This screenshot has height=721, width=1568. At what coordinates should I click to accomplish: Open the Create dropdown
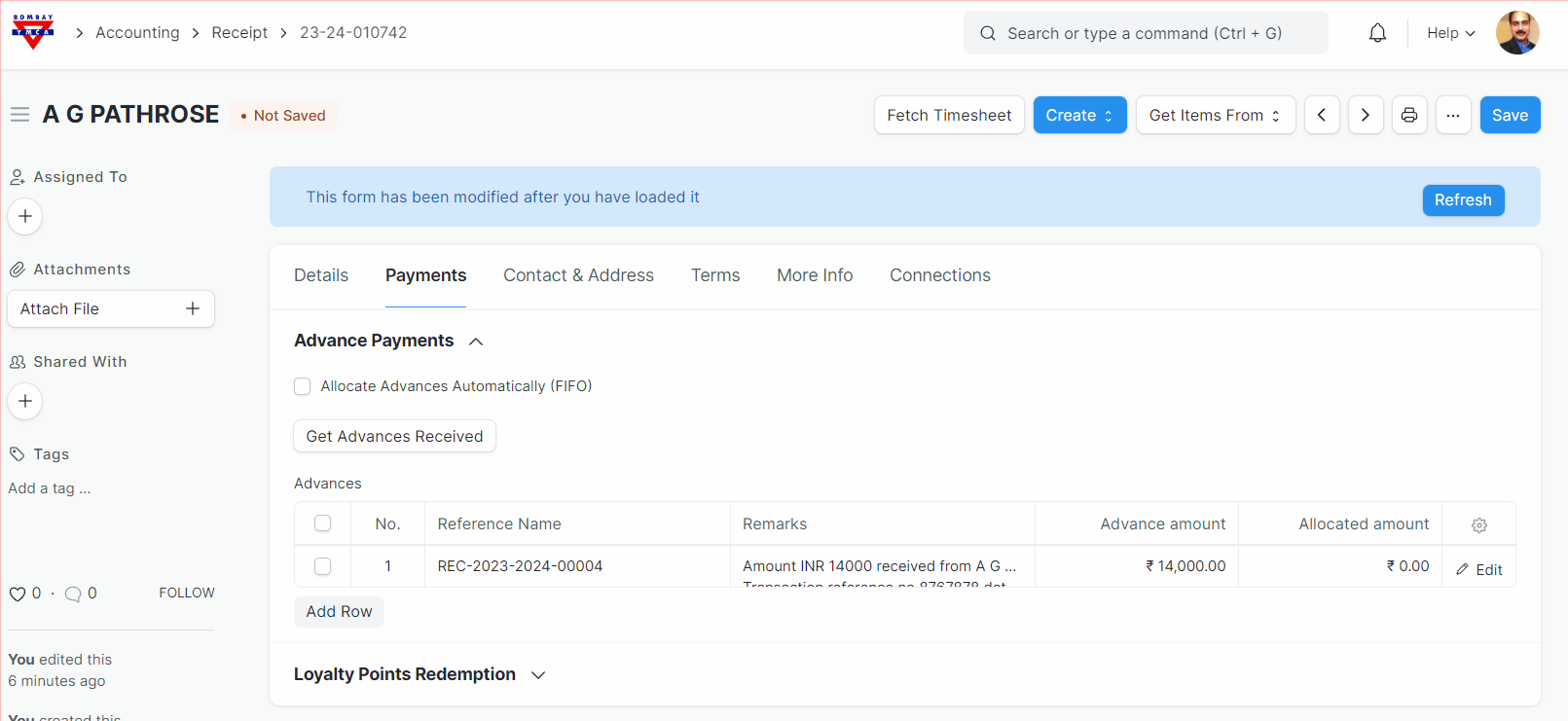point(1079,115)
